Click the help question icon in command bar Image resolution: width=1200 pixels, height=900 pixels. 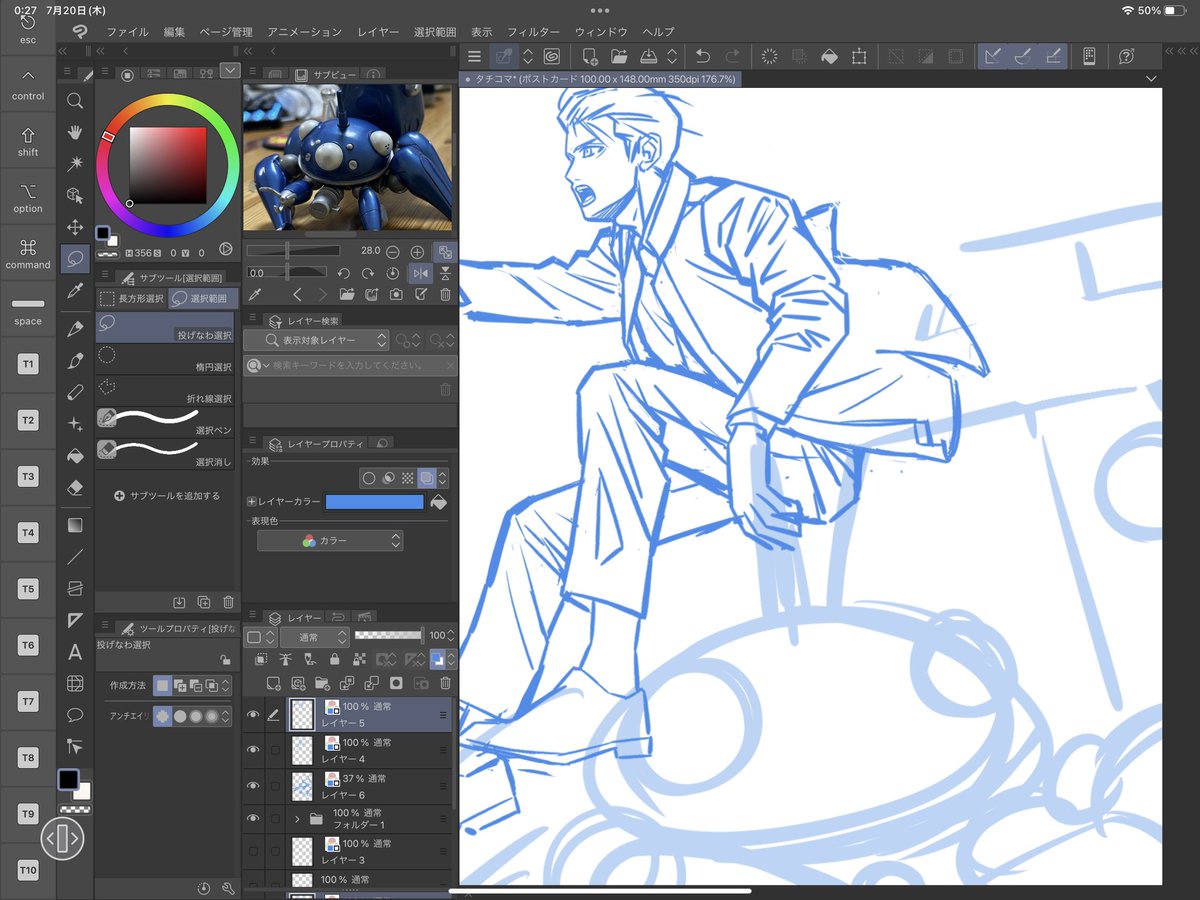tap(1127, 57)
